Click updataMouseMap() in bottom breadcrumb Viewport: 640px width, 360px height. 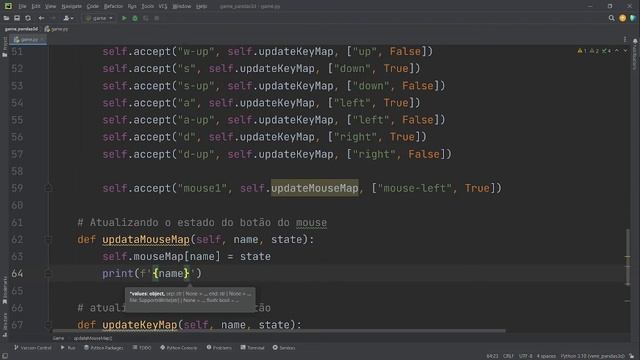(x=93, y=338)
